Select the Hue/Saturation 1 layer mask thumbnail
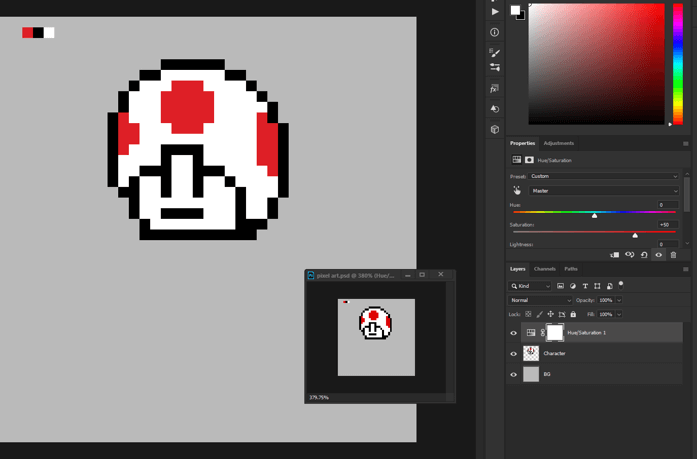Image resolution: width=698 pixels, height=460 pixels. click(555, 333)
